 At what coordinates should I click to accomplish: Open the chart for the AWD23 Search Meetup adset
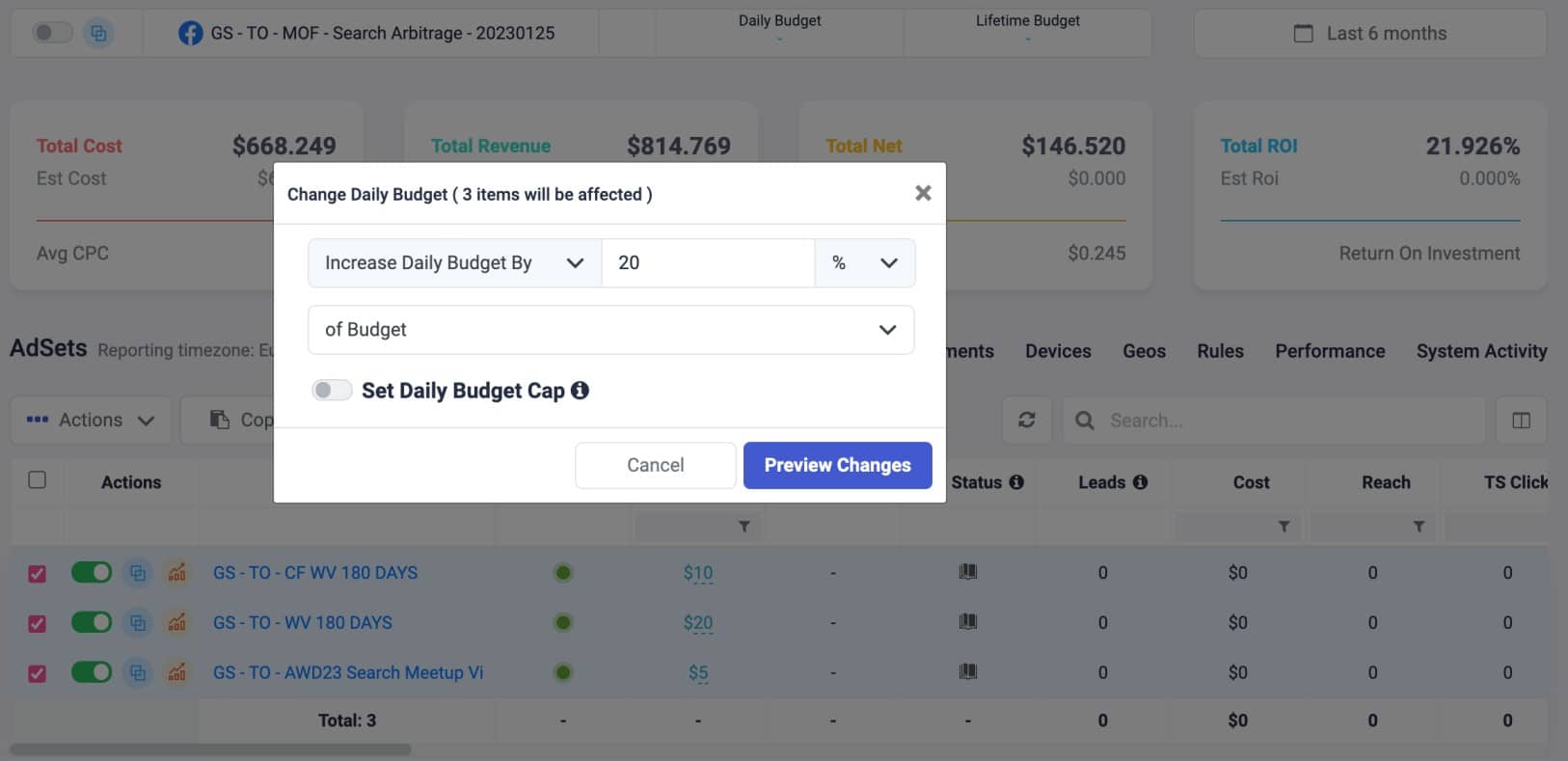coord(176,673)
